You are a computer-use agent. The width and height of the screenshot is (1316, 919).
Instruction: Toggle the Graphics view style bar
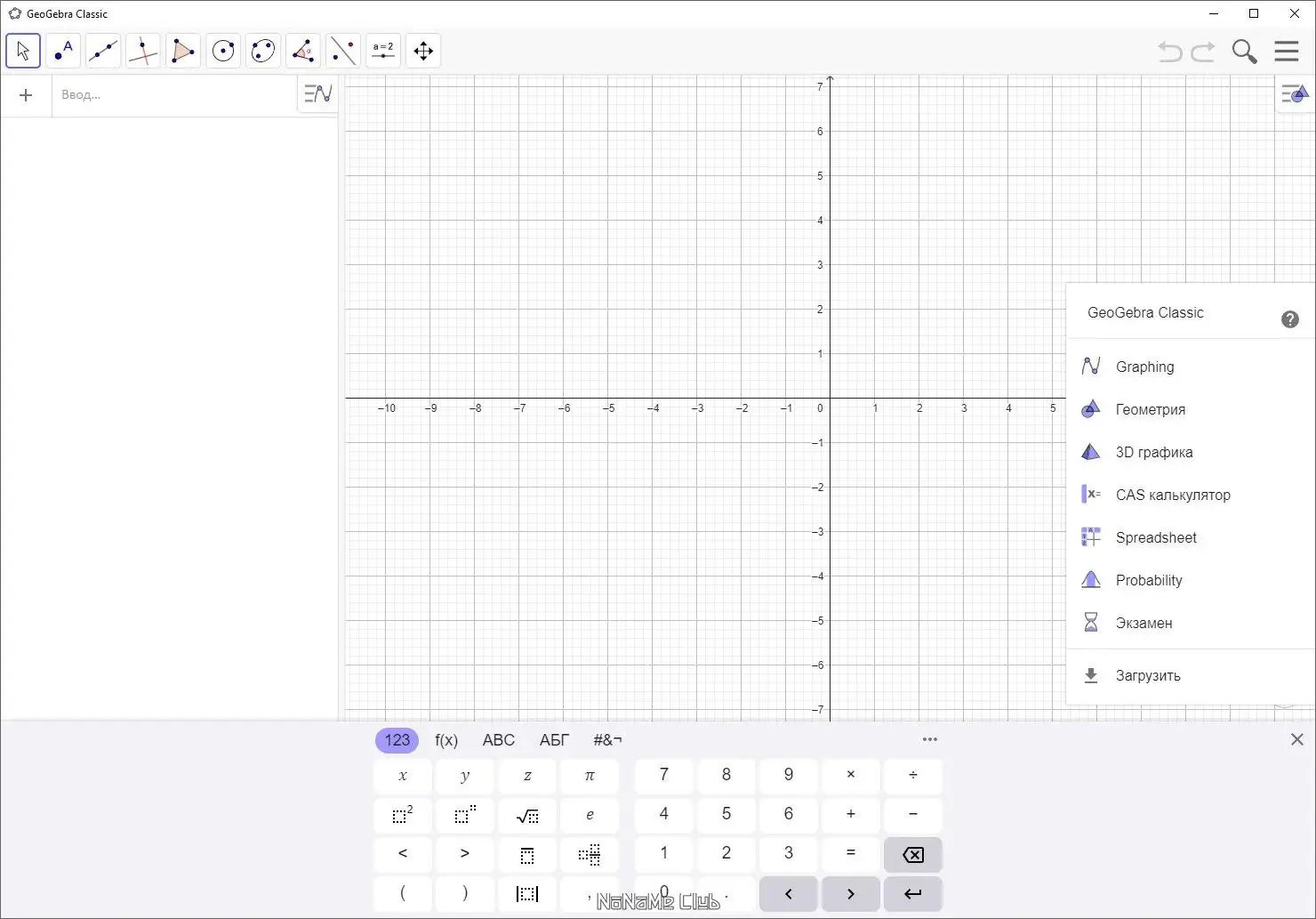pyautogui.click(x=1295, y=93)
